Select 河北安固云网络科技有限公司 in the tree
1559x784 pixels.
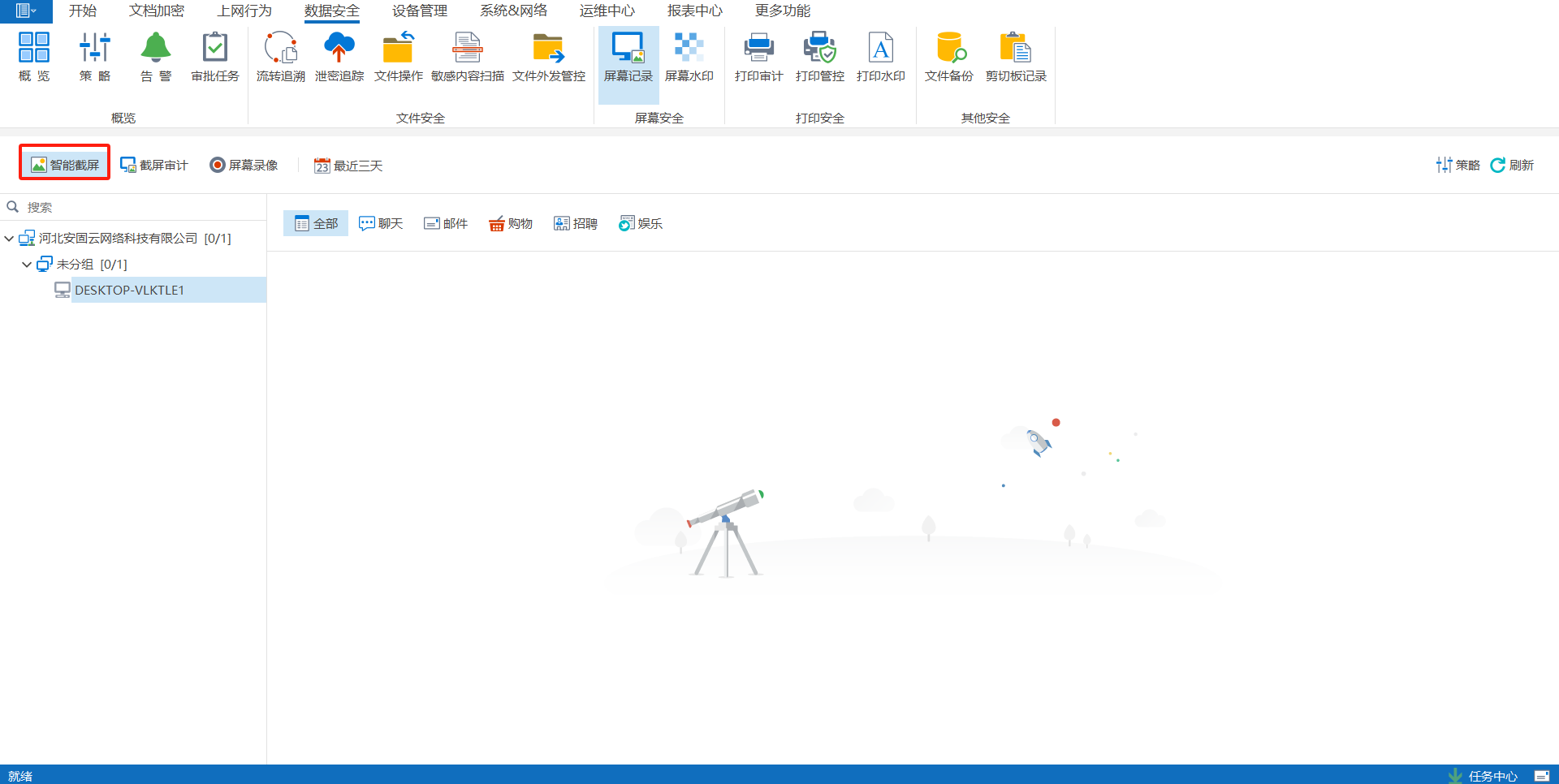135,238
